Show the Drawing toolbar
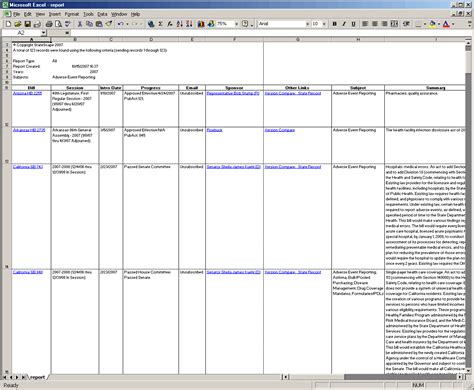The image size is (474, 390). (x=211, y=24)
